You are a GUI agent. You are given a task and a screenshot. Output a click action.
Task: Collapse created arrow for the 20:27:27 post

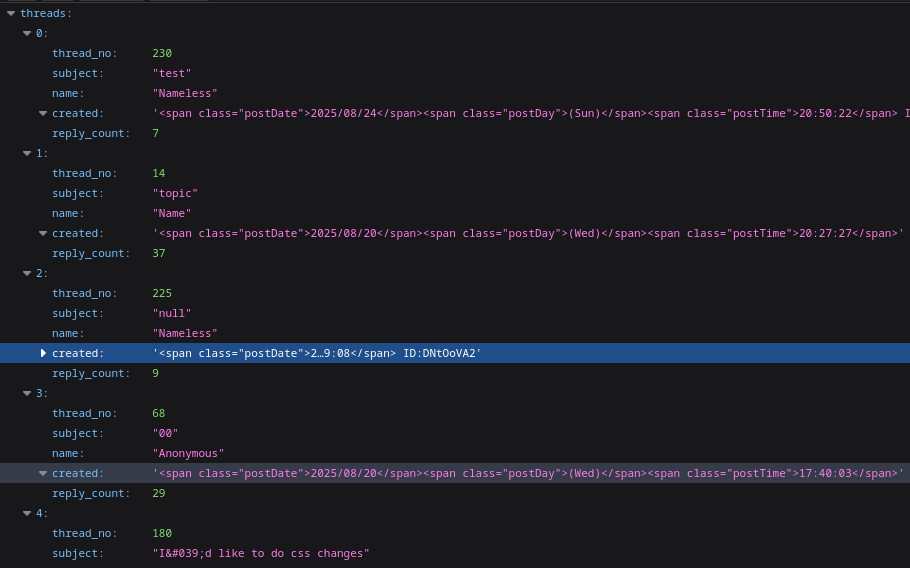tap(43, 233)
